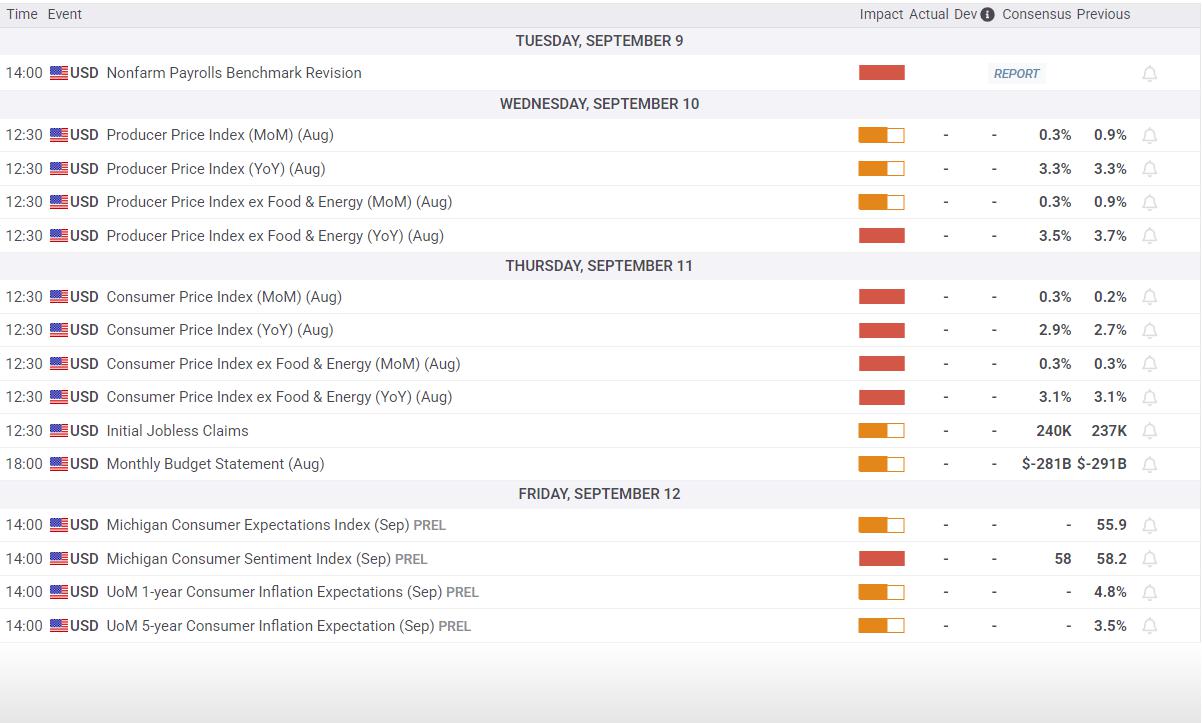Click bell icon for Monthly Budget Statement
Image resolution: width=1202 pixels, height=723 pixels.
click(x=1149, y=465)
